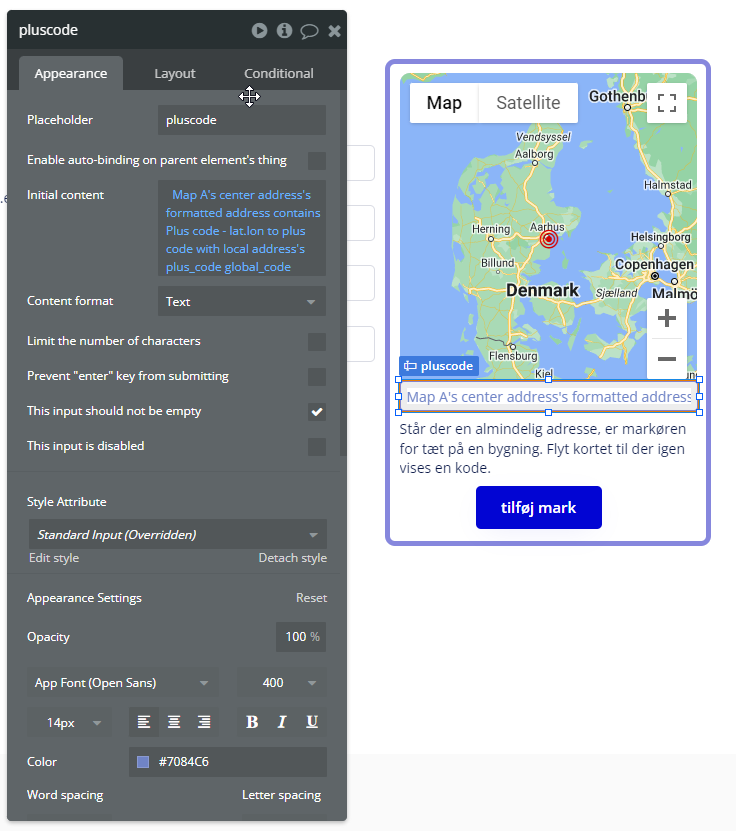Open the color swatch for #7084C6
736x831 pixels.
143,762
